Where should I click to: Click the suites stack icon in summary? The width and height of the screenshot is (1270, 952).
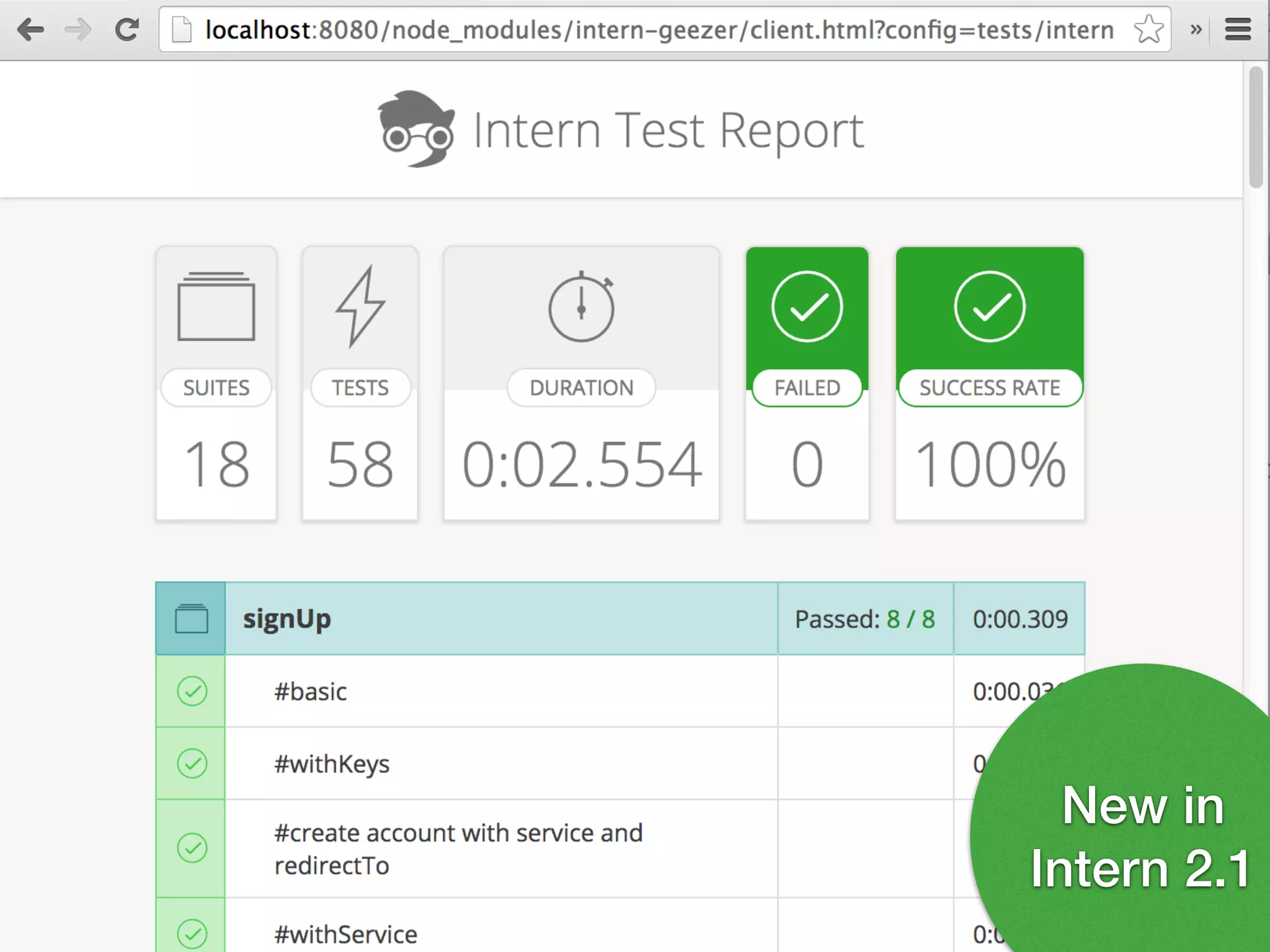(216, 306)
